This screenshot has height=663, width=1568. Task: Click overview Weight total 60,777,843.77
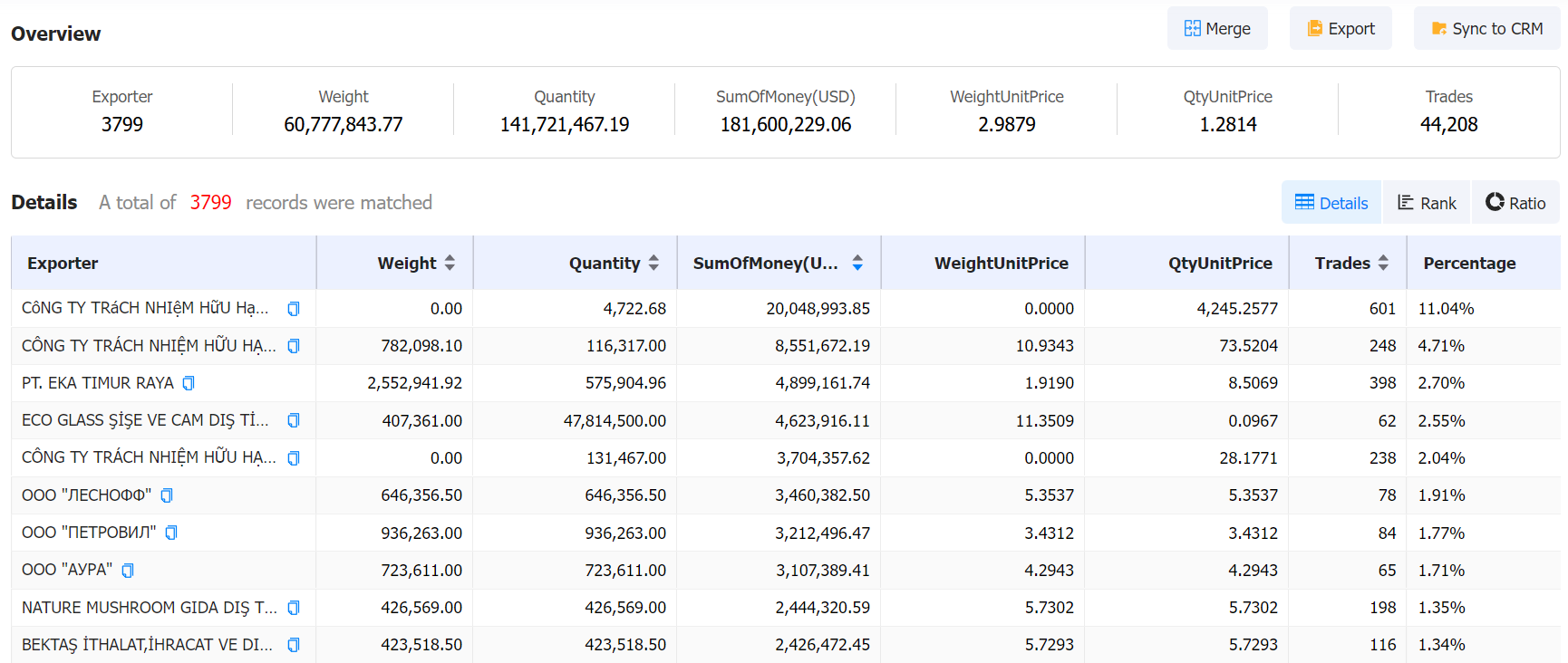[344, 124]
